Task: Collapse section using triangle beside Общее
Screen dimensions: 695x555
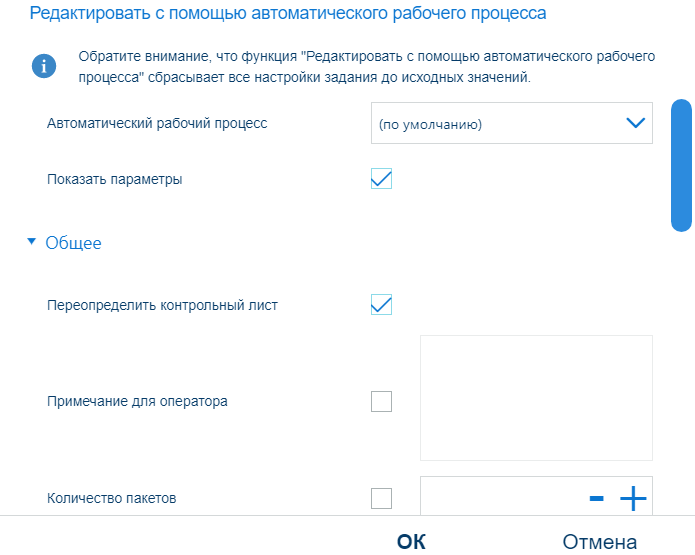Action: pyautogui.click(x=32, y=242)
